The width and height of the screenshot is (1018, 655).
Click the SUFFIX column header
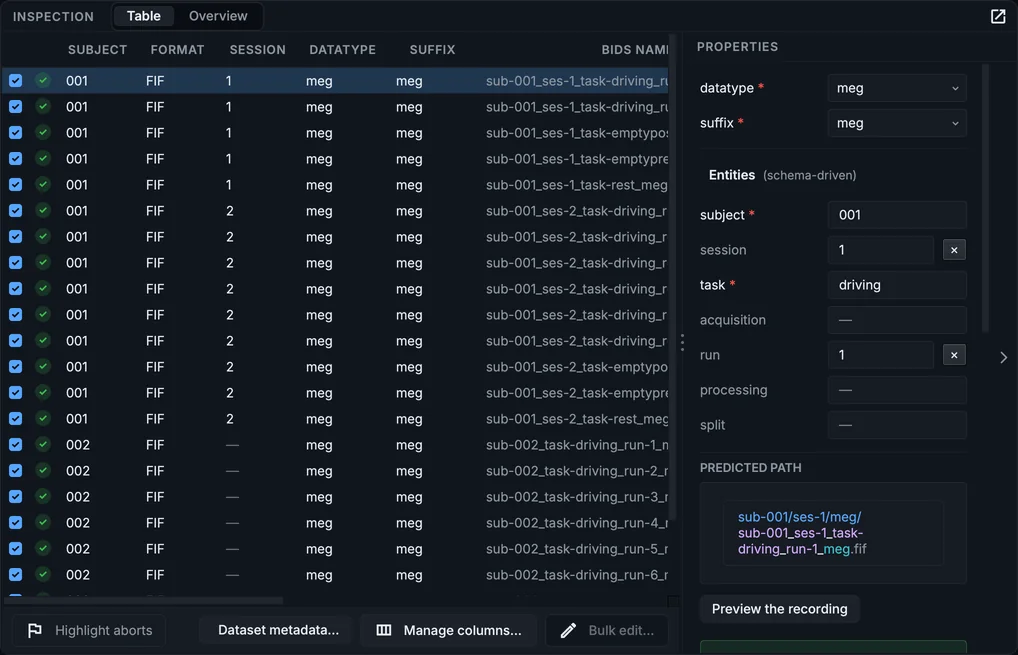(x=432, y=50)
